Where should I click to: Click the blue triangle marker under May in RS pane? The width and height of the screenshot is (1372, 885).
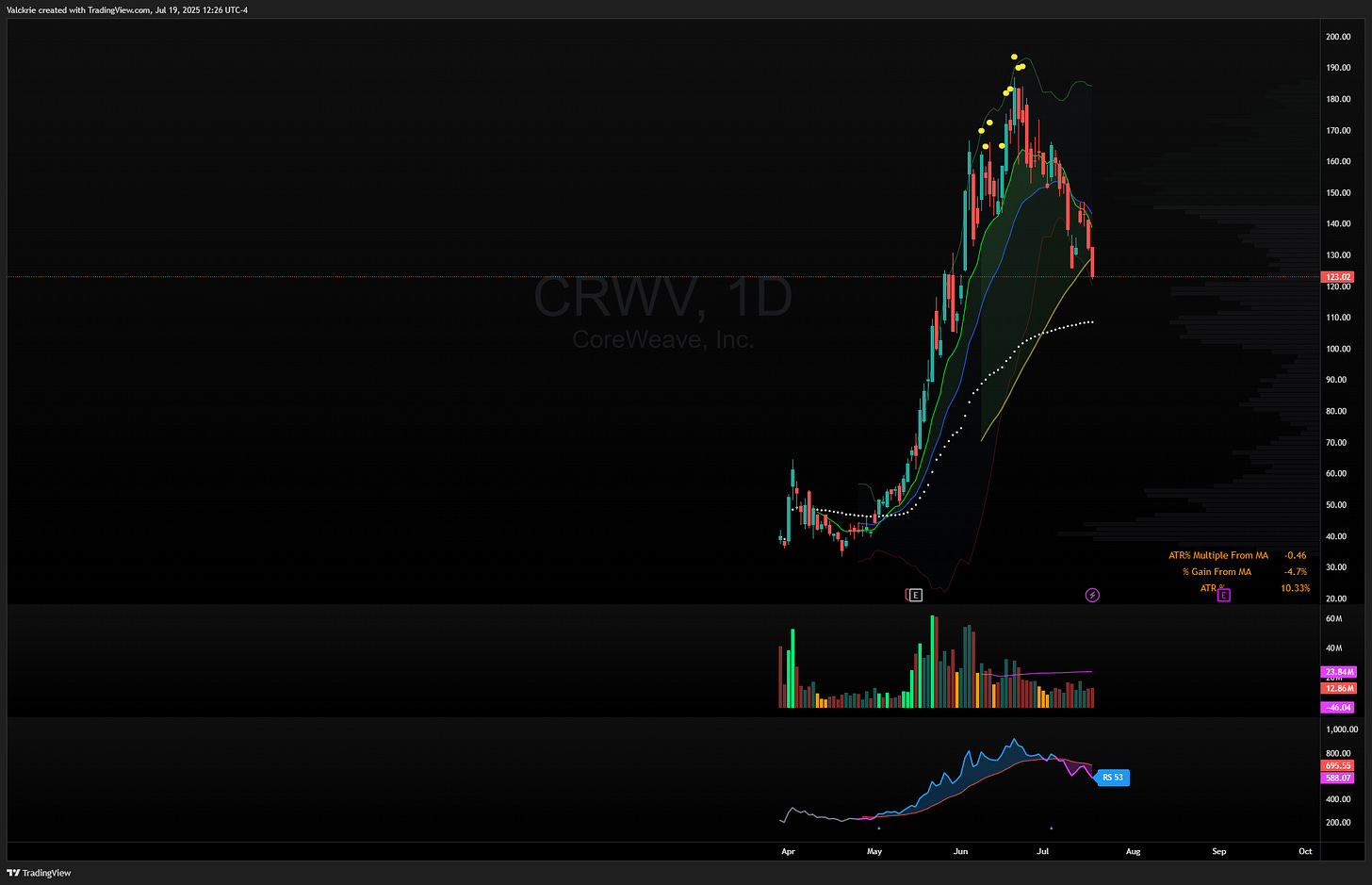click(x=878, y=828)
